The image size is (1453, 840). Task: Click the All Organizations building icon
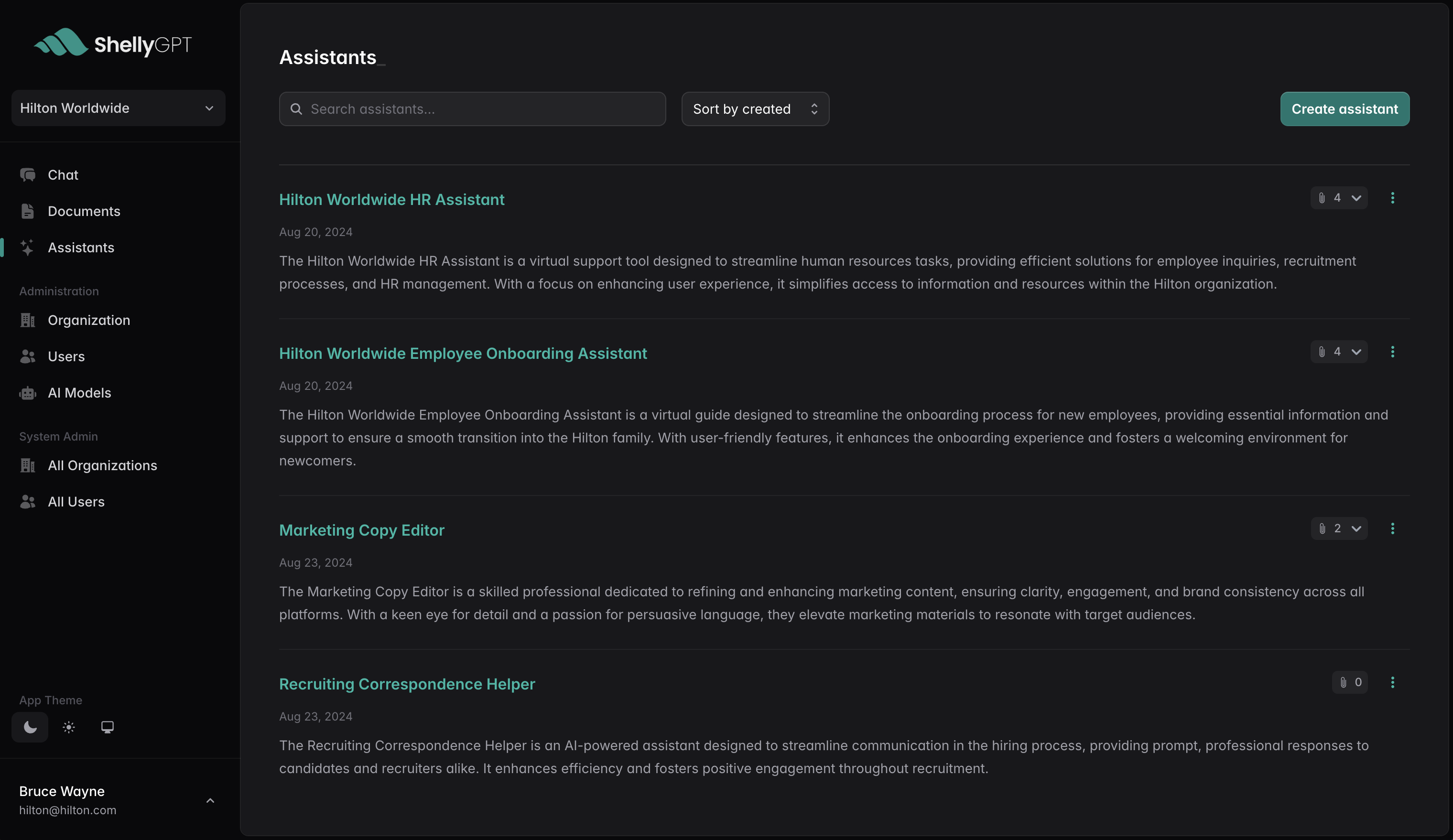28,465
